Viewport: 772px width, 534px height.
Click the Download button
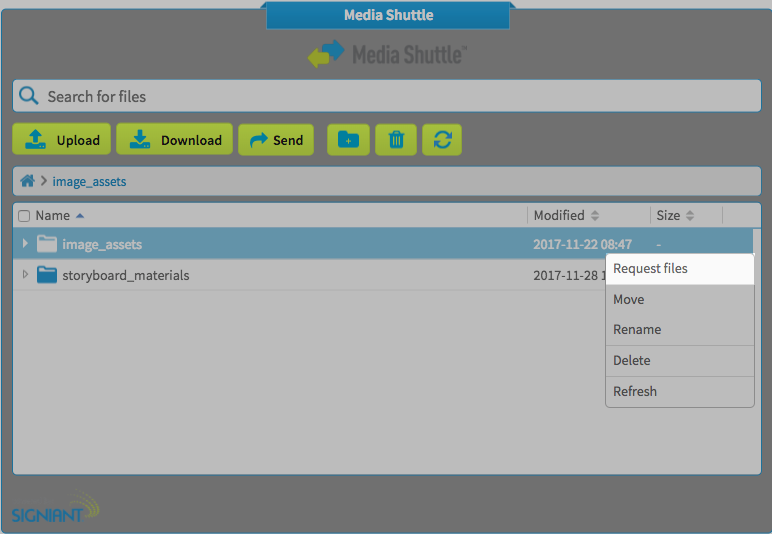click(174, 140)
